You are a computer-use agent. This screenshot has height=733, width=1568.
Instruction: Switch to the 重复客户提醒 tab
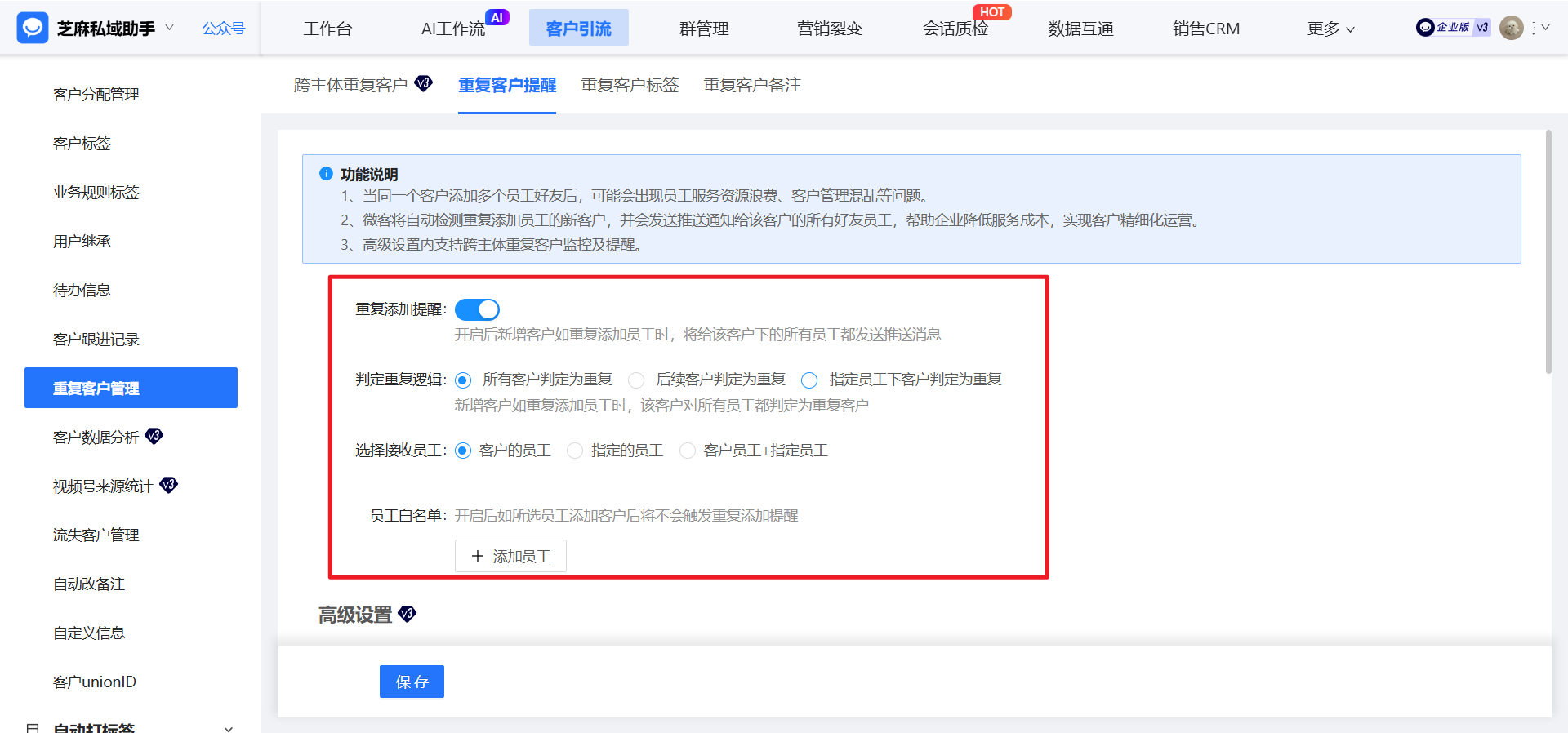[x=507, y=85]
